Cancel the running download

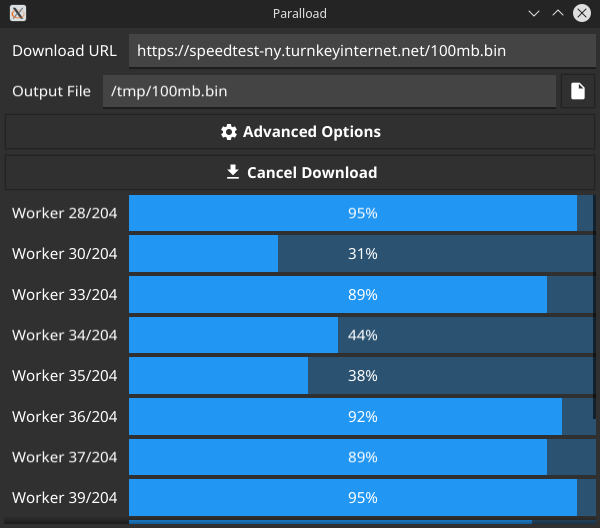300,173
